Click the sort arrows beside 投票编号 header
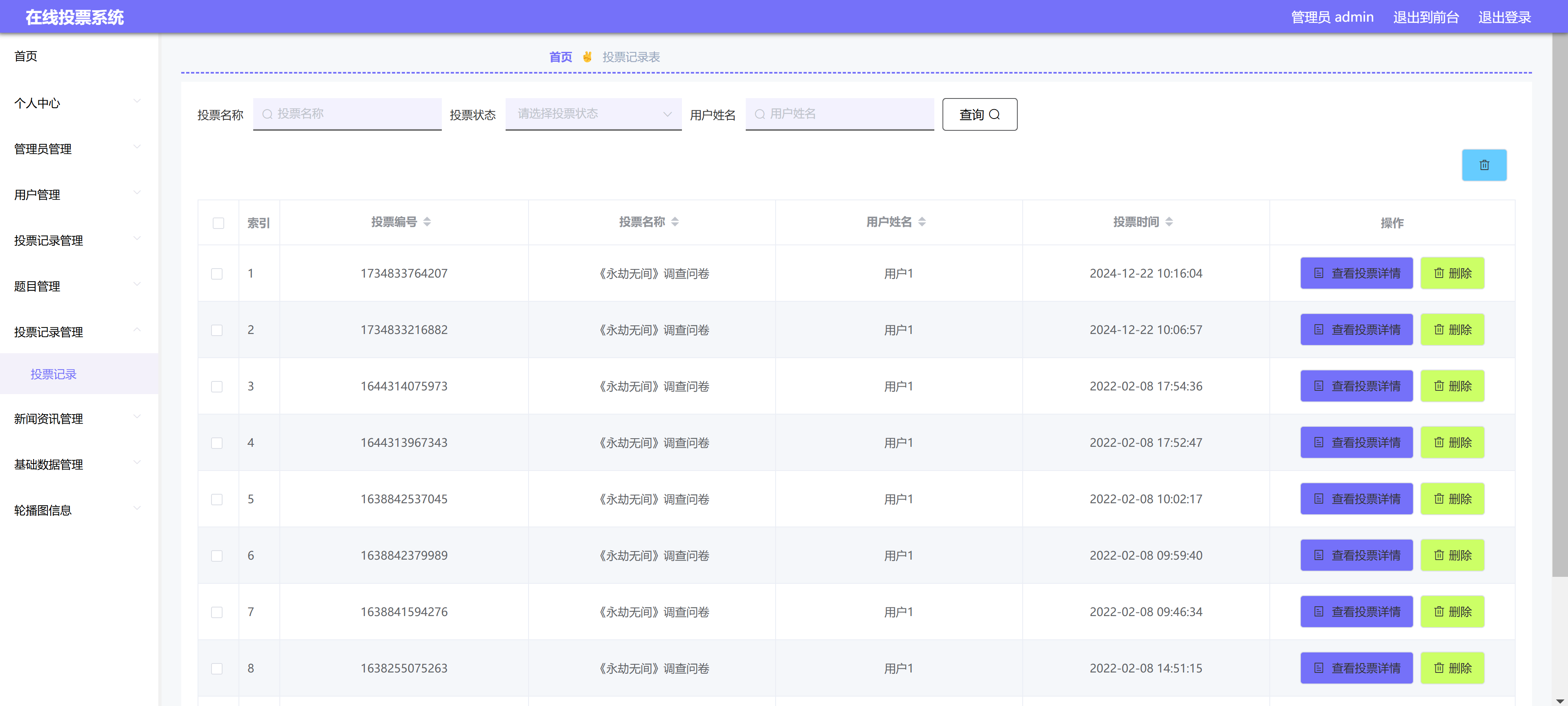This screenshot has width=1568, height=706. [427, 222]
